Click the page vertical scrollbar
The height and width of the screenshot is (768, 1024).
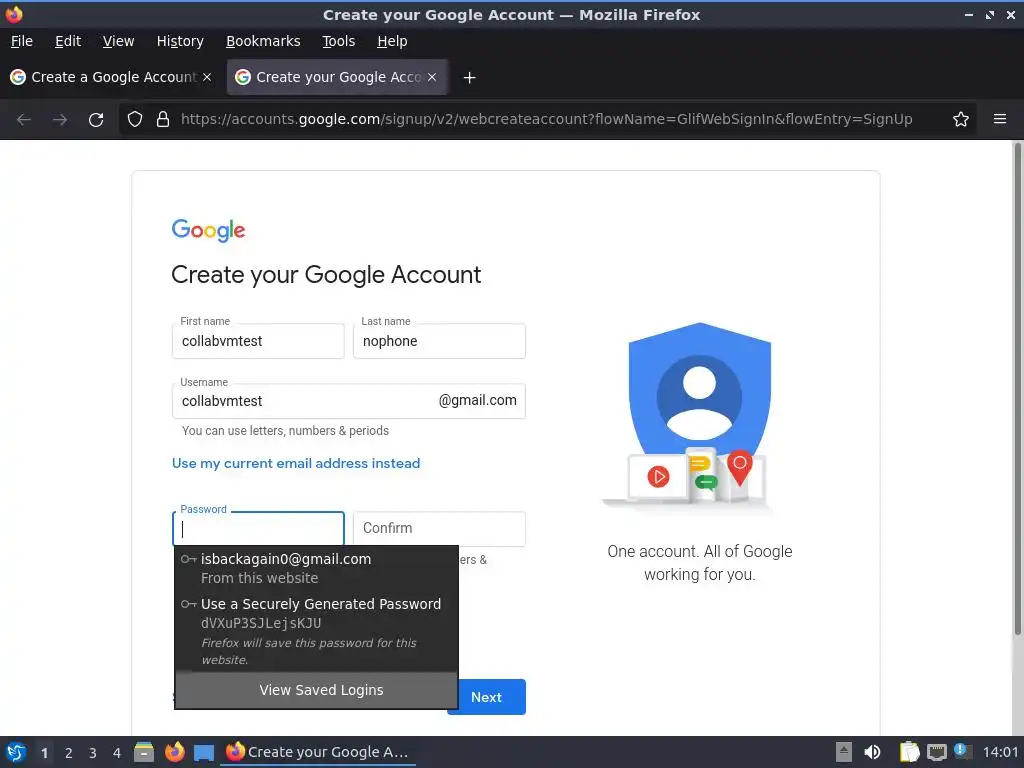[1017, 389]
